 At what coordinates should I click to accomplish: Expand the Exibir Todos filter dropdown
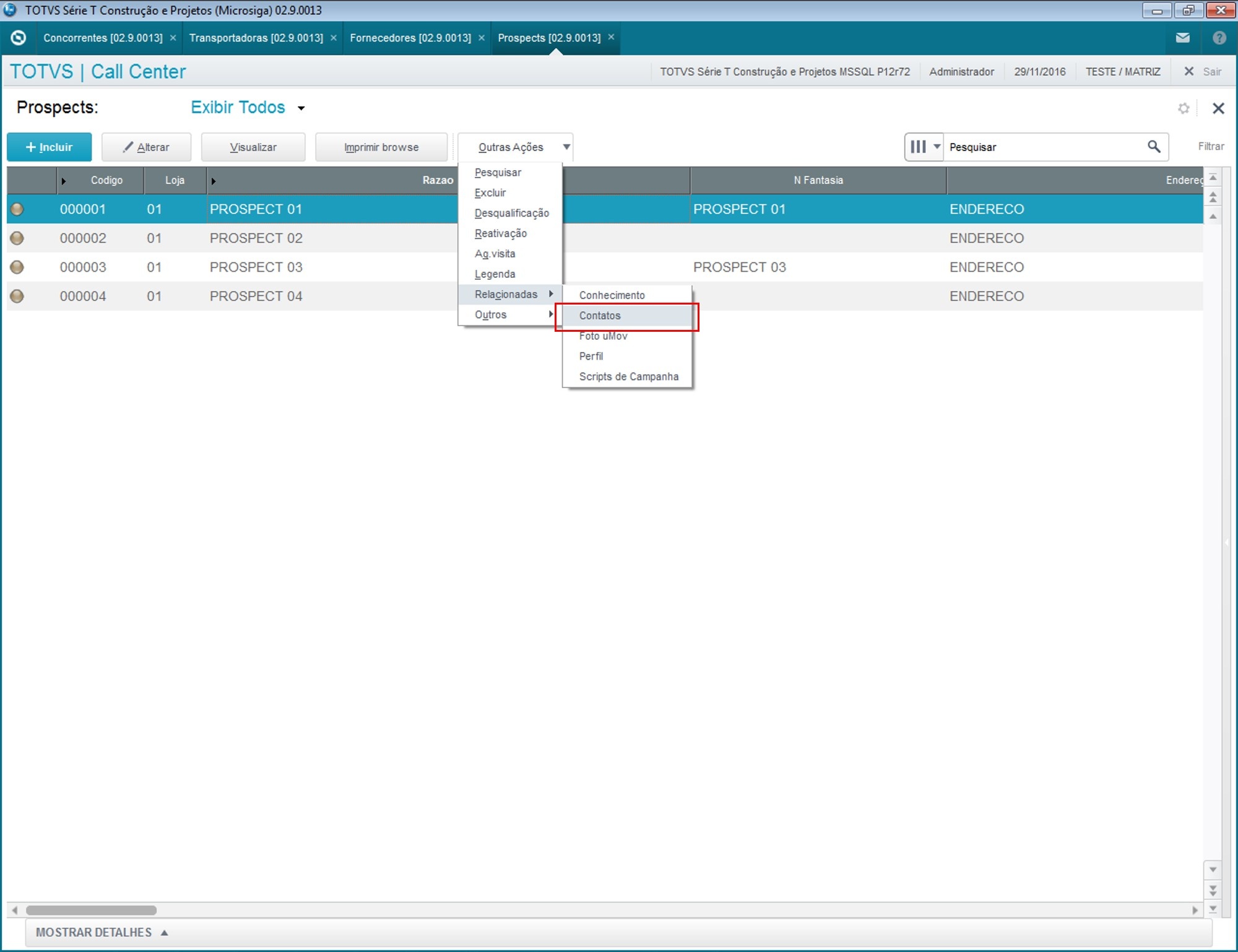pyautogui.click(x=301, y=108)
